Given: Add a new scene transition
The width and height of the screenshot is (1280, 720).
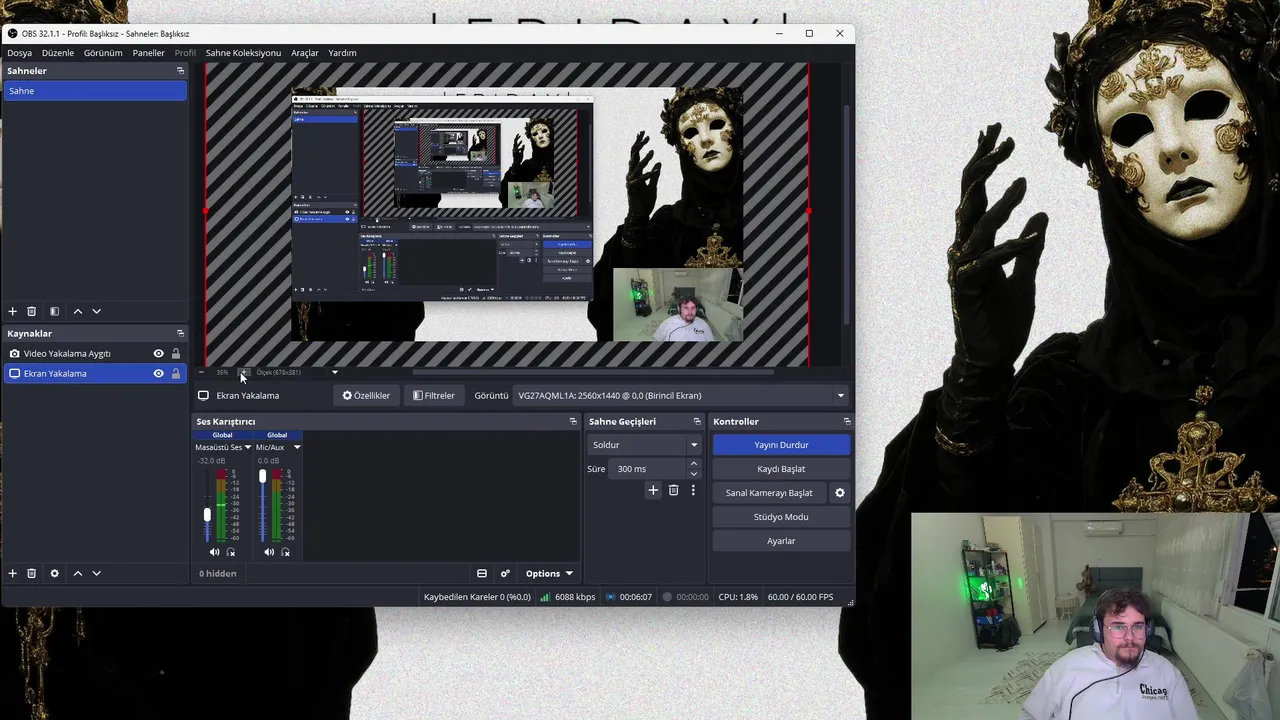Looking at the screenshot, I should [653, 490].
